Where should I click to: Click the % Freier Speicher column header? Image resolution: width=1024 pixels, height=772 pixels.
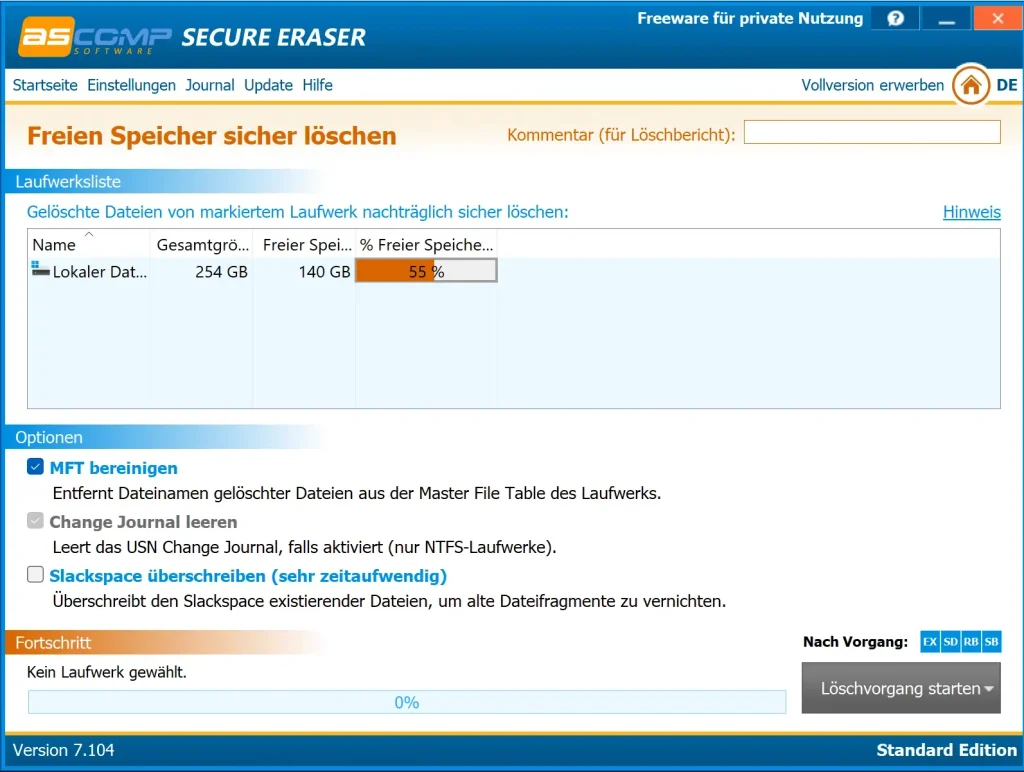point(426,244)
